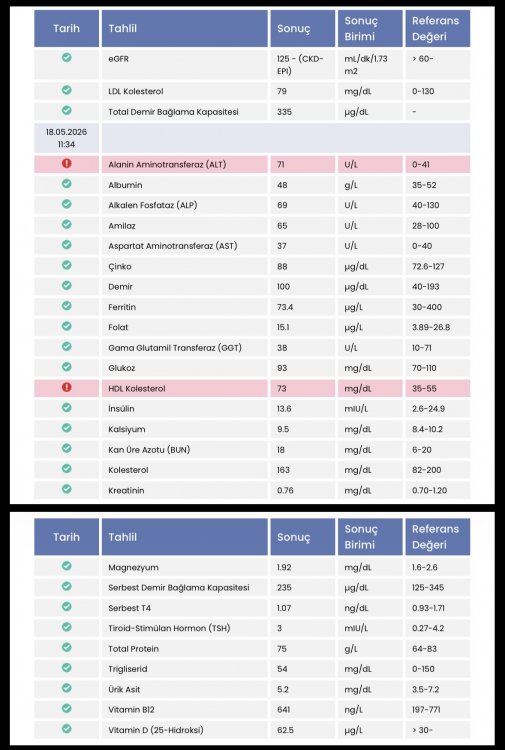
Task: Click green check icon beside Magnezyum
Action: pos(66,566)
